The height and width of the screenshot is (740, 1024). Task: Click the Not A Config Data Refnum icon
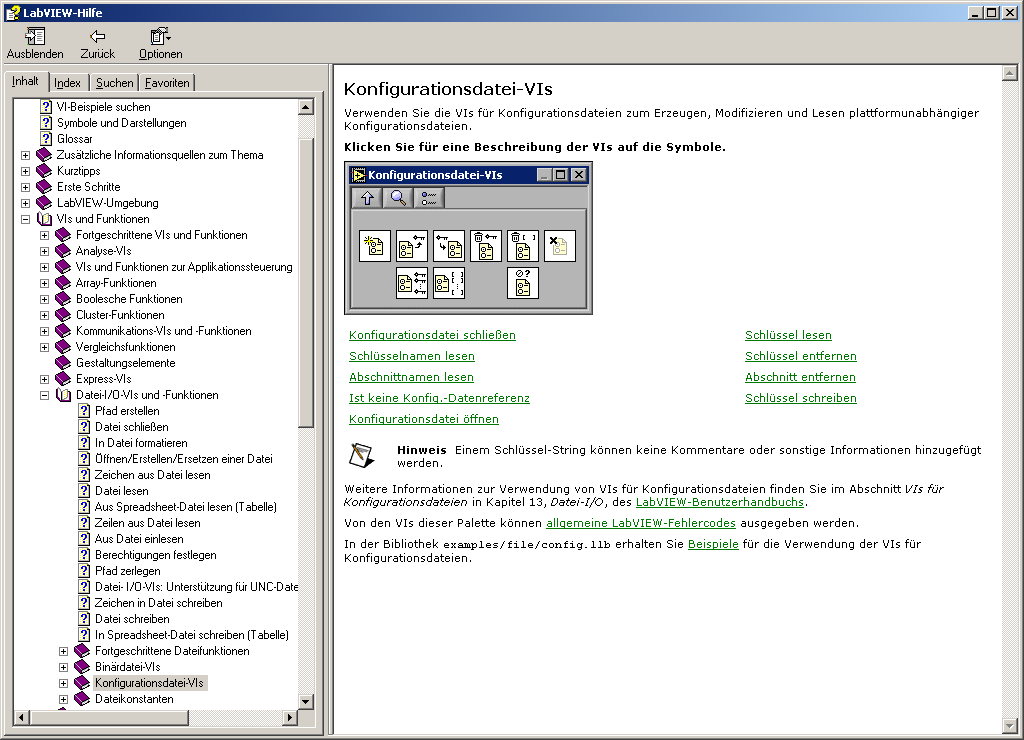pyautogui.click(x=523, y=283)
